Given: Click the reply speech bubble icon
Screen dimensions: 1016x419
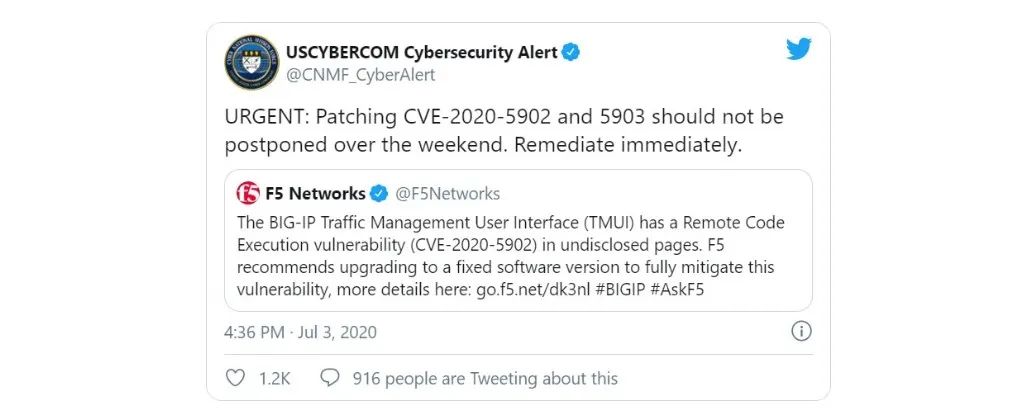Looking at the screenshot, I should click(x=329, y=378).
